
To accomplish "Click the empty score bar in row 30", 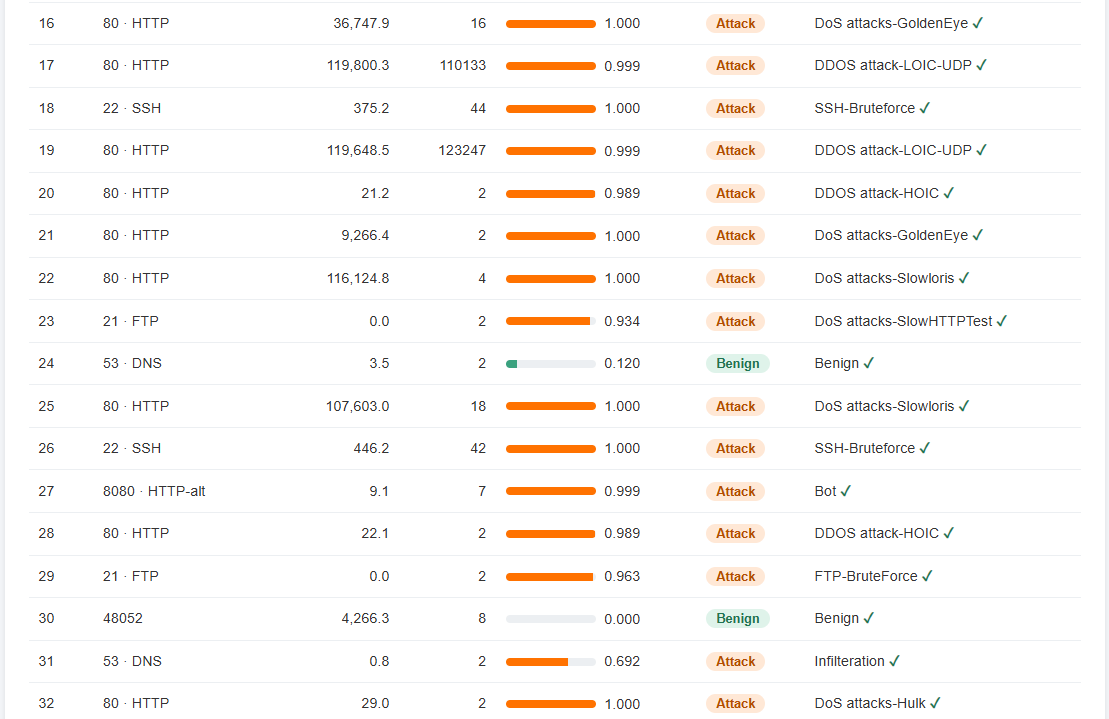I will point(550,619).
